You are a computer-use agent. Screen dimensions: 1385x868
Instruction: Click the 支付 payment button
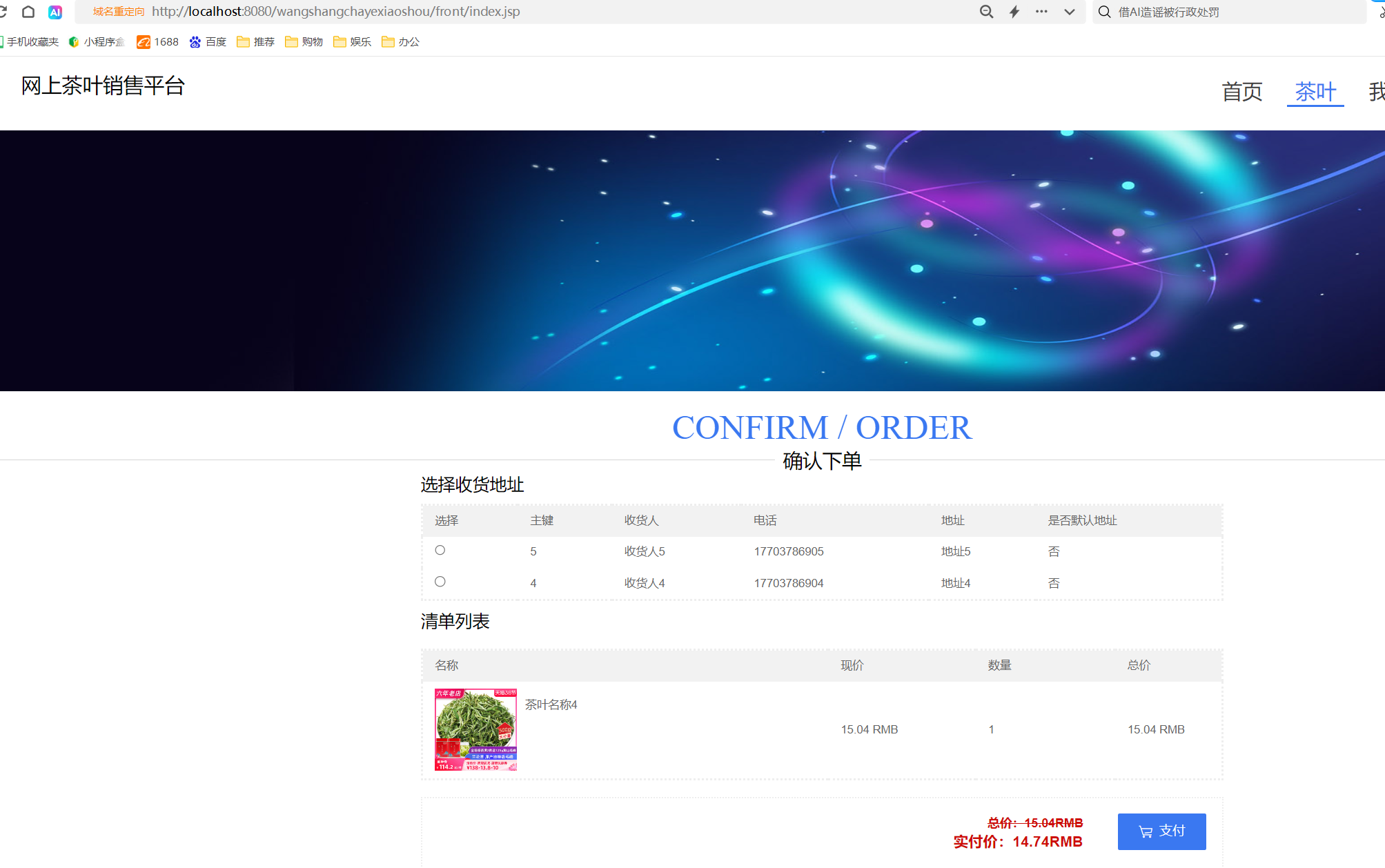(x=1161, y=831)
